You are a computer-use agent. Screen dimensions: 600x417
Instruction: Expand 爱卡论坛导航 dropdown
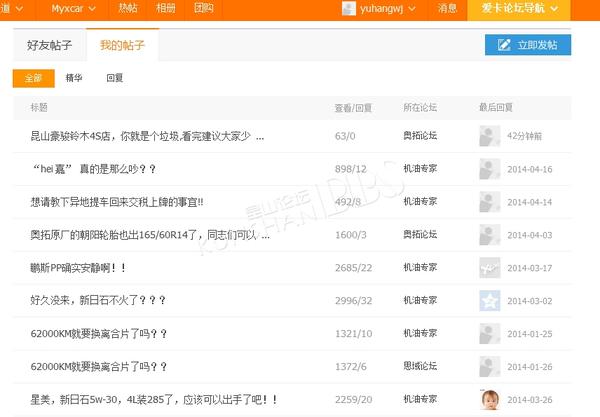pos(518,10)
